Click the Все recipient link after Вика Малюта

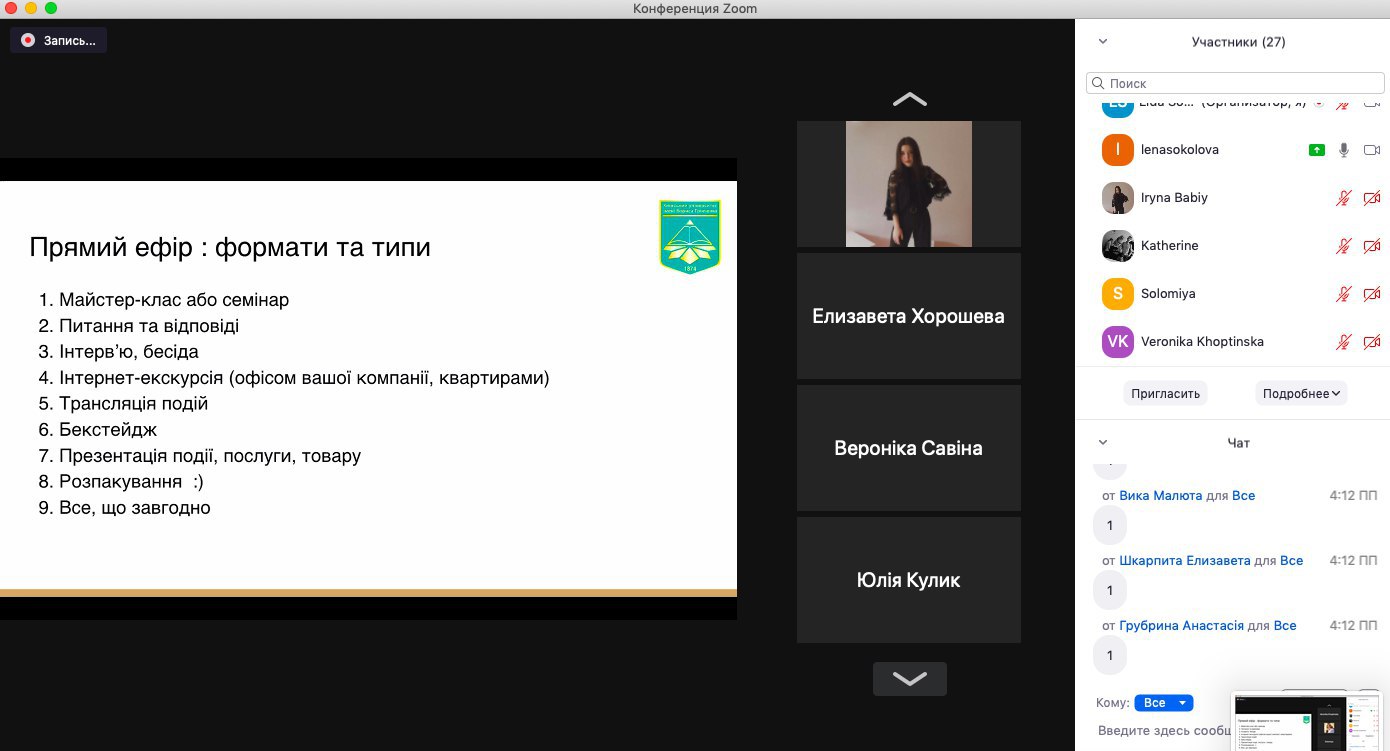[1243, 496]
